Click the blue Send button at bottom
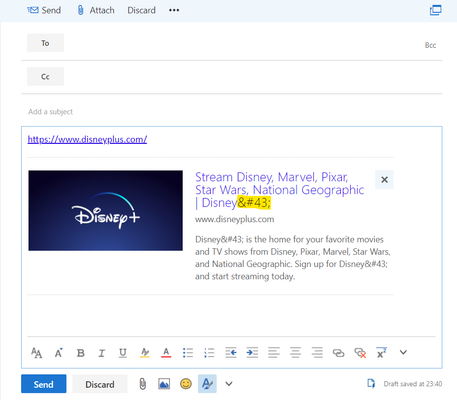This screenshot has width=457, height=400. [x=43, y=384]
